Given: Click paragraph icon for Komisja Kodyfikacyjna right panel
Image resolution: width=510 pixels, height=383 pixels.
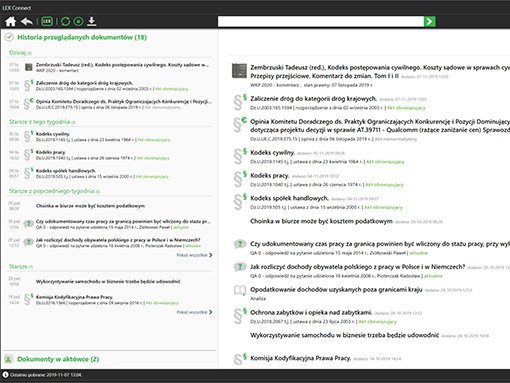Looking at the screenshot, I should tap(239, 359).
